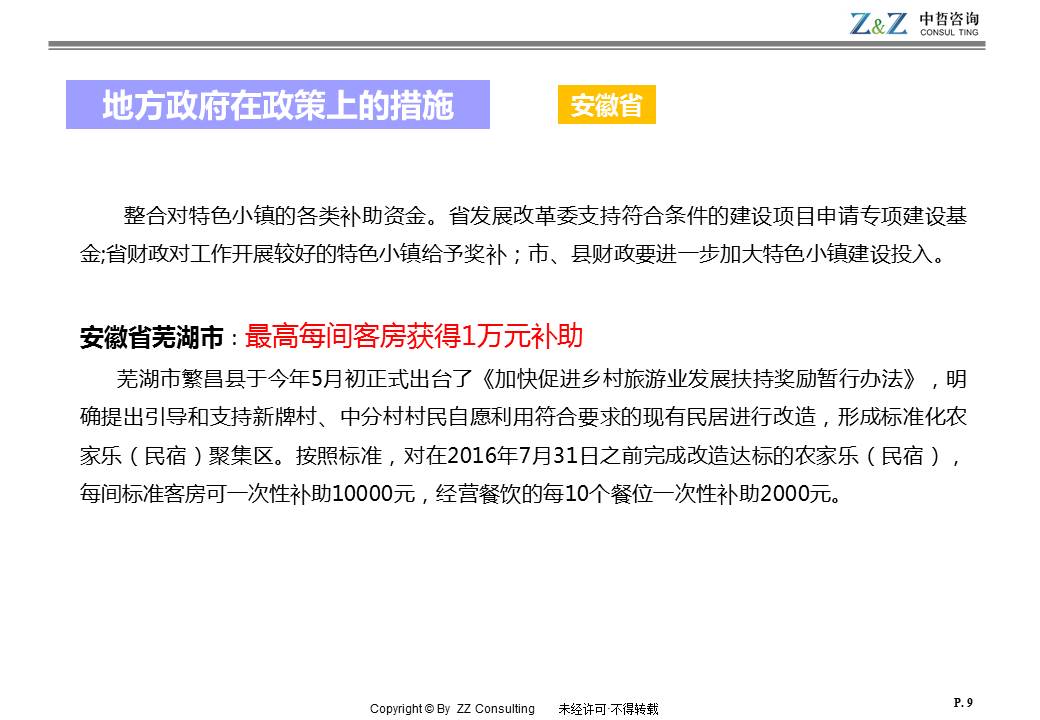Click the line starting with 金;省财政对工作开展较好
The width and height of the screenshot is (1040, 720).
pos(512,253)
